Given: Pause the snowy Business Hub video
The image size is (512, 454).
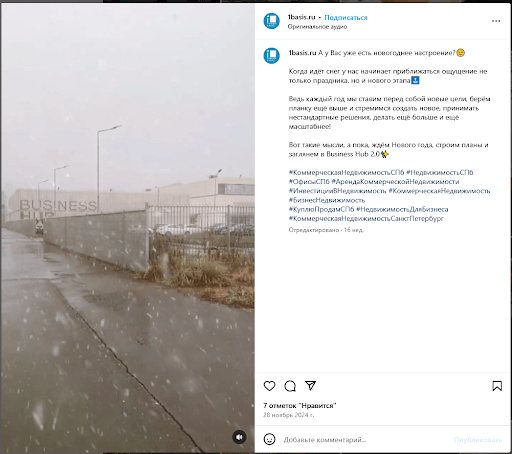Looking at the screenshot, I should [128, 228].
